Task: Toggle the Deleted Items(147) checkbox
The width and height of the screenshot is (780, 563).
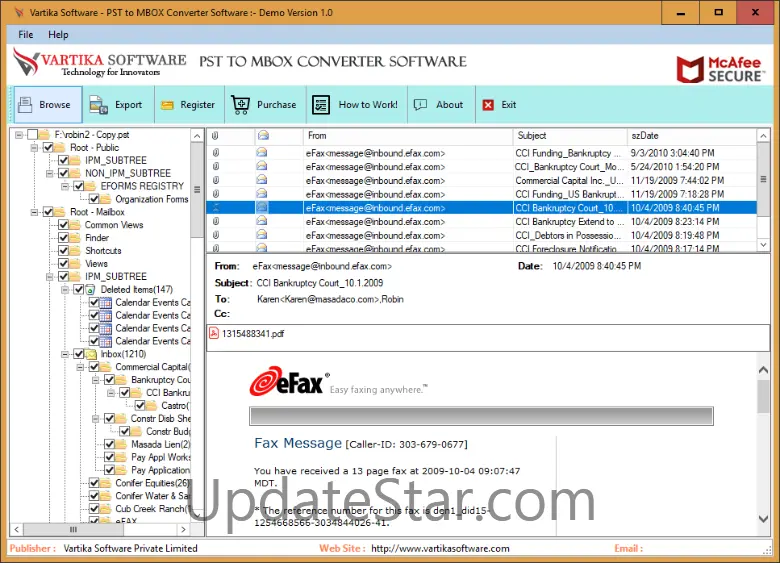Action: click(x=79, y=289)
